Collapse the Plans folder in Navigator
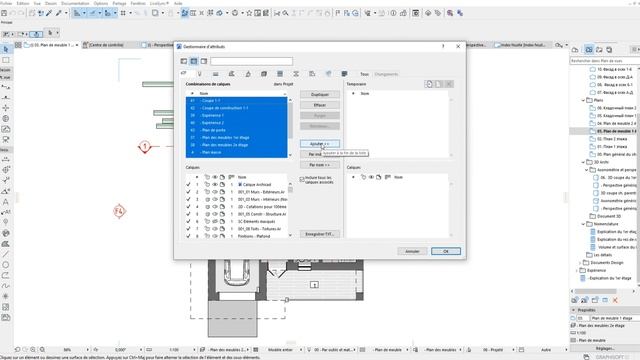The height and width of the screenshot is (360, 640). (x=583, y=100)
